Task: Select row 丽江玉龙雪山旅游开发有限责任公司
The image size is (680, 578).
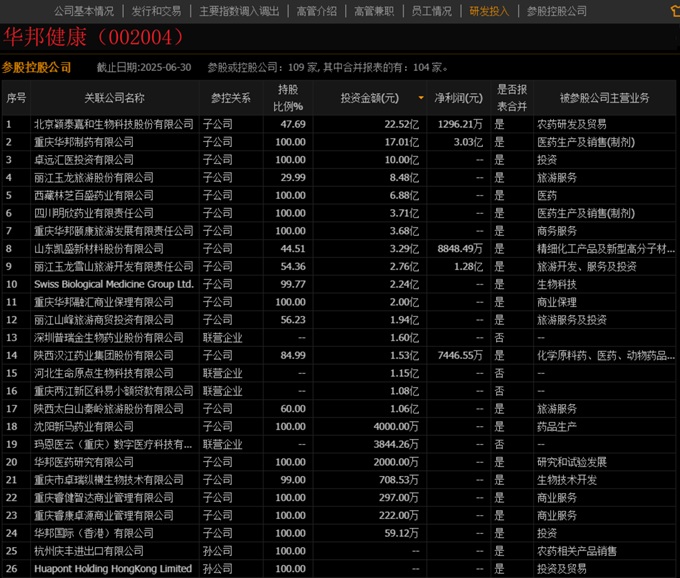Action: [x=339, y=267]
